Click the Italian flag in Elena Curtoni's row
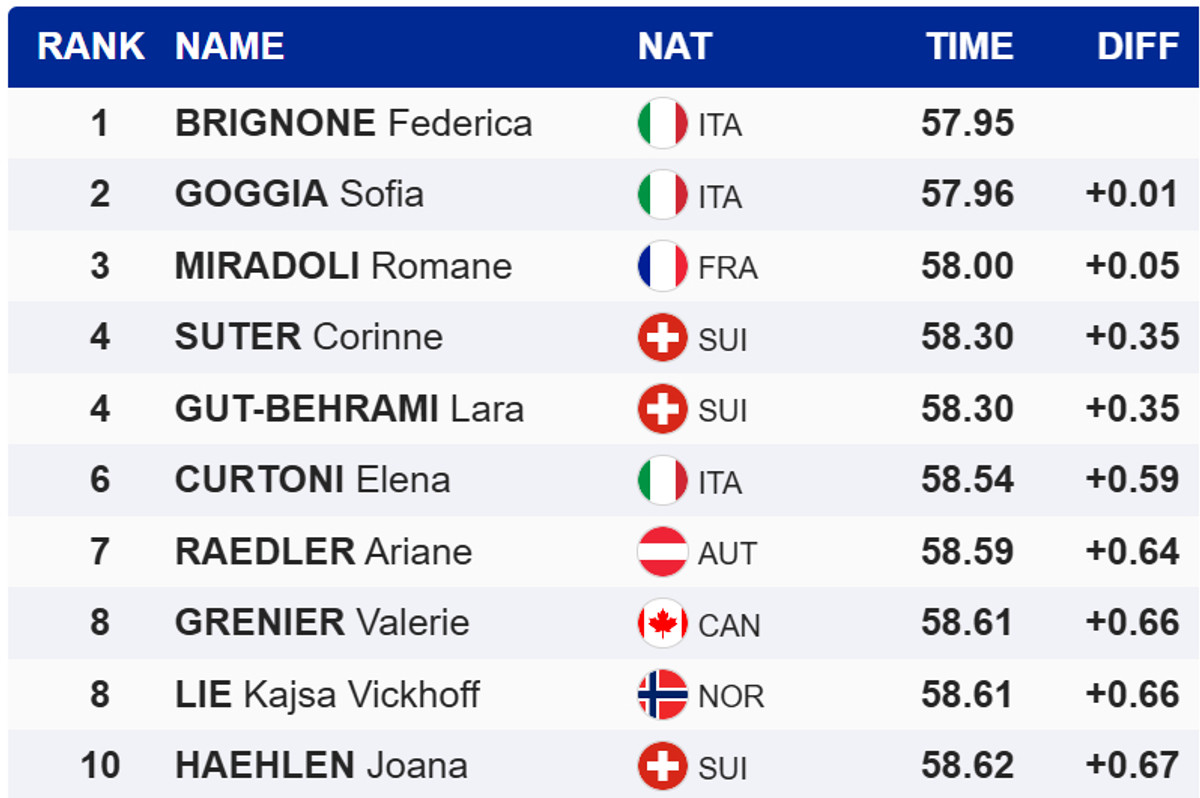The width and height of the screenshot is (1200, 798). tap(662, 481)
